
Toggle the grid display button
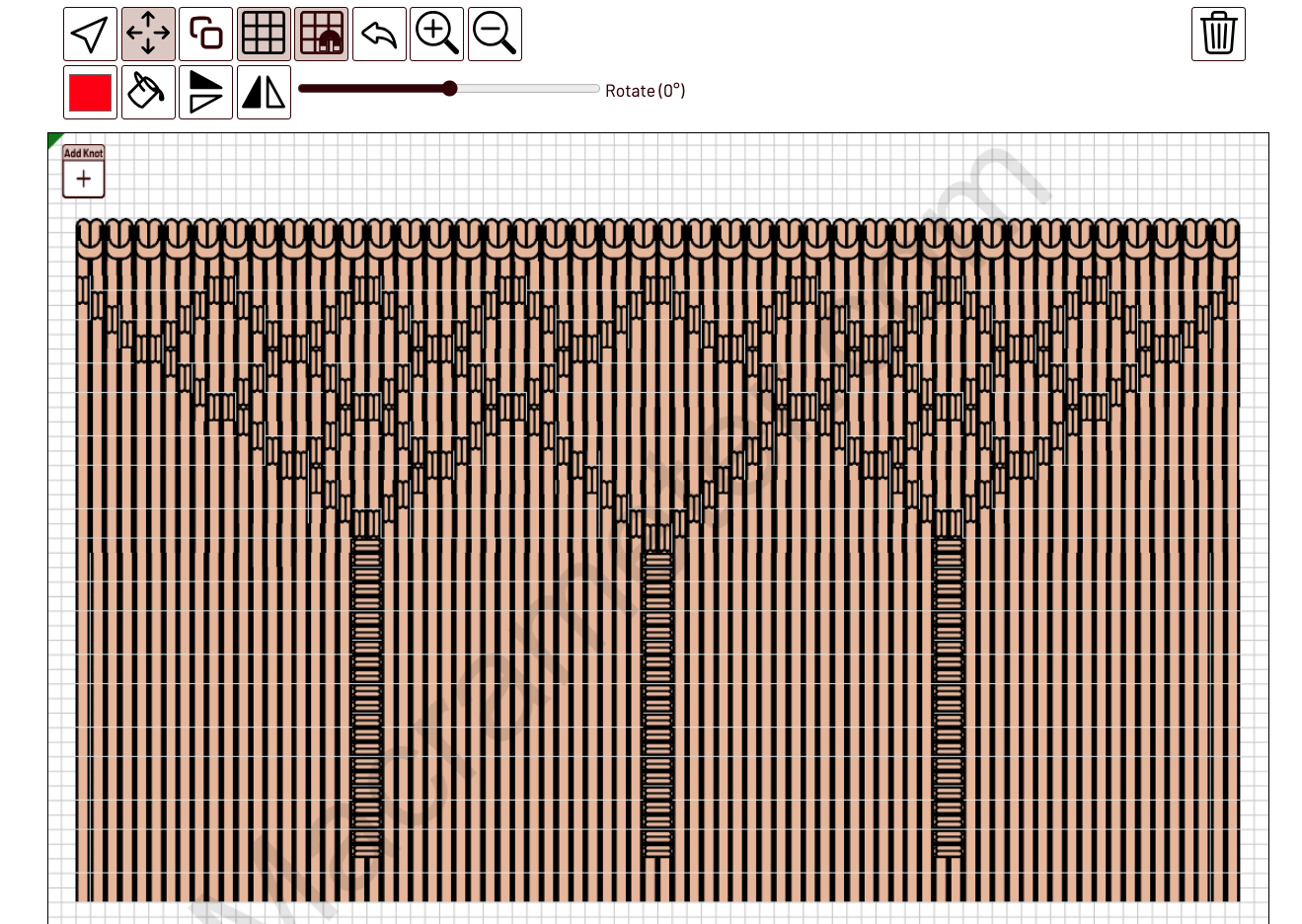point(264,34)
